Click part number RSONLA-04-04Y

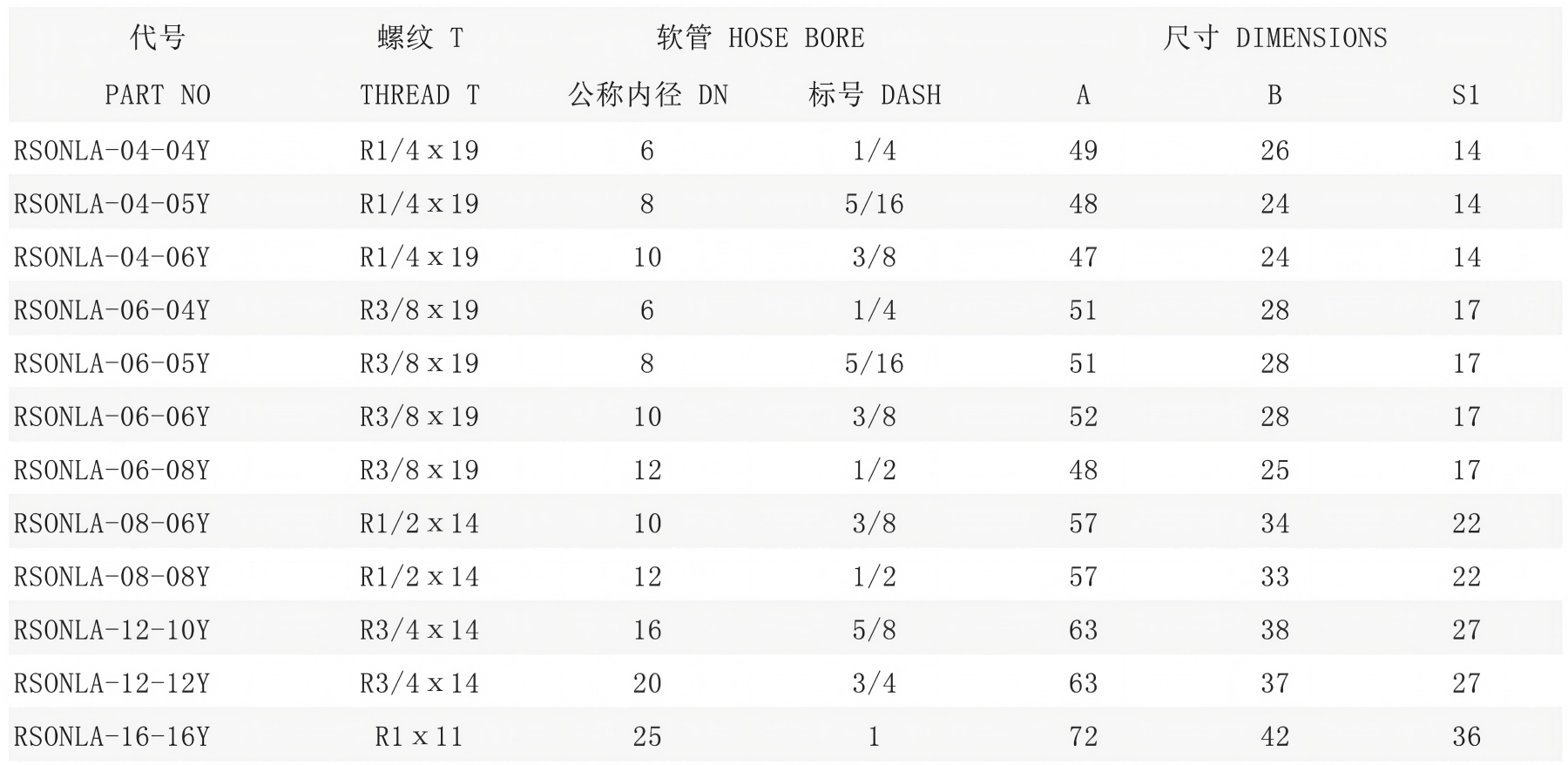[x=112, y=151]
